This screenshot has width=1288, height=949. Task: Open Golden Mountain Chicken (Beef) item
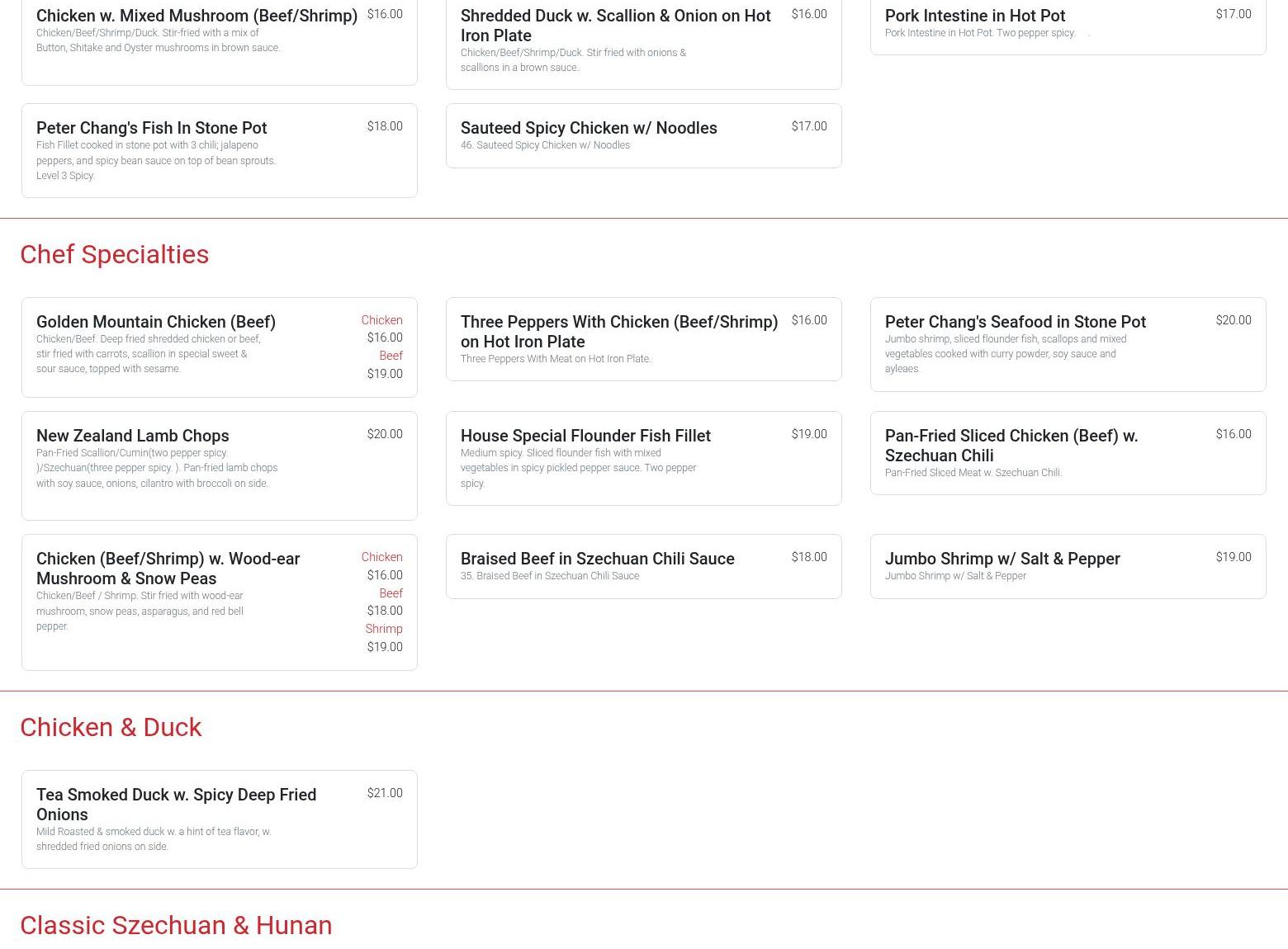coord(155,322)
